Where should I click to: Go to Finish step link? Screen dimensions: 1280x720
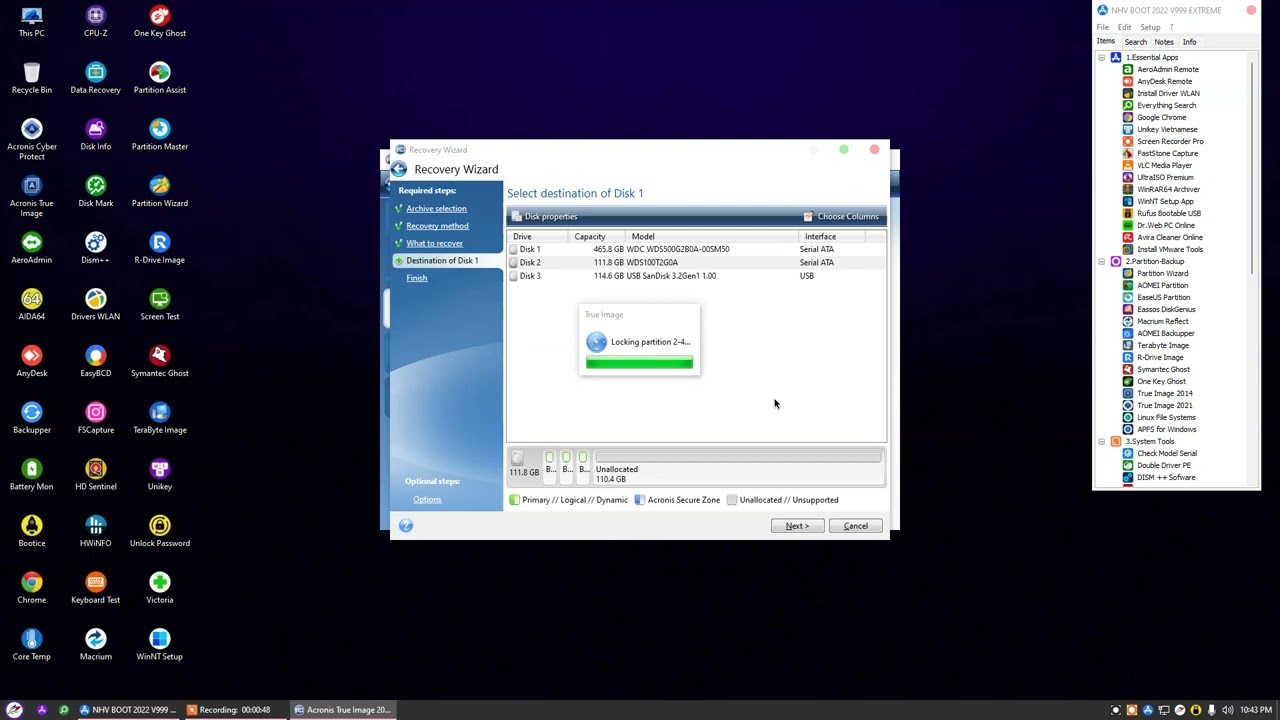click(417, 278)
